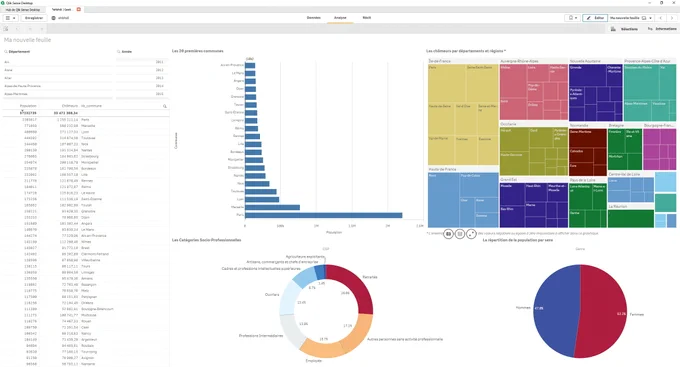Click Les Catégories Socio-Professionnelles title

[206, 240]
